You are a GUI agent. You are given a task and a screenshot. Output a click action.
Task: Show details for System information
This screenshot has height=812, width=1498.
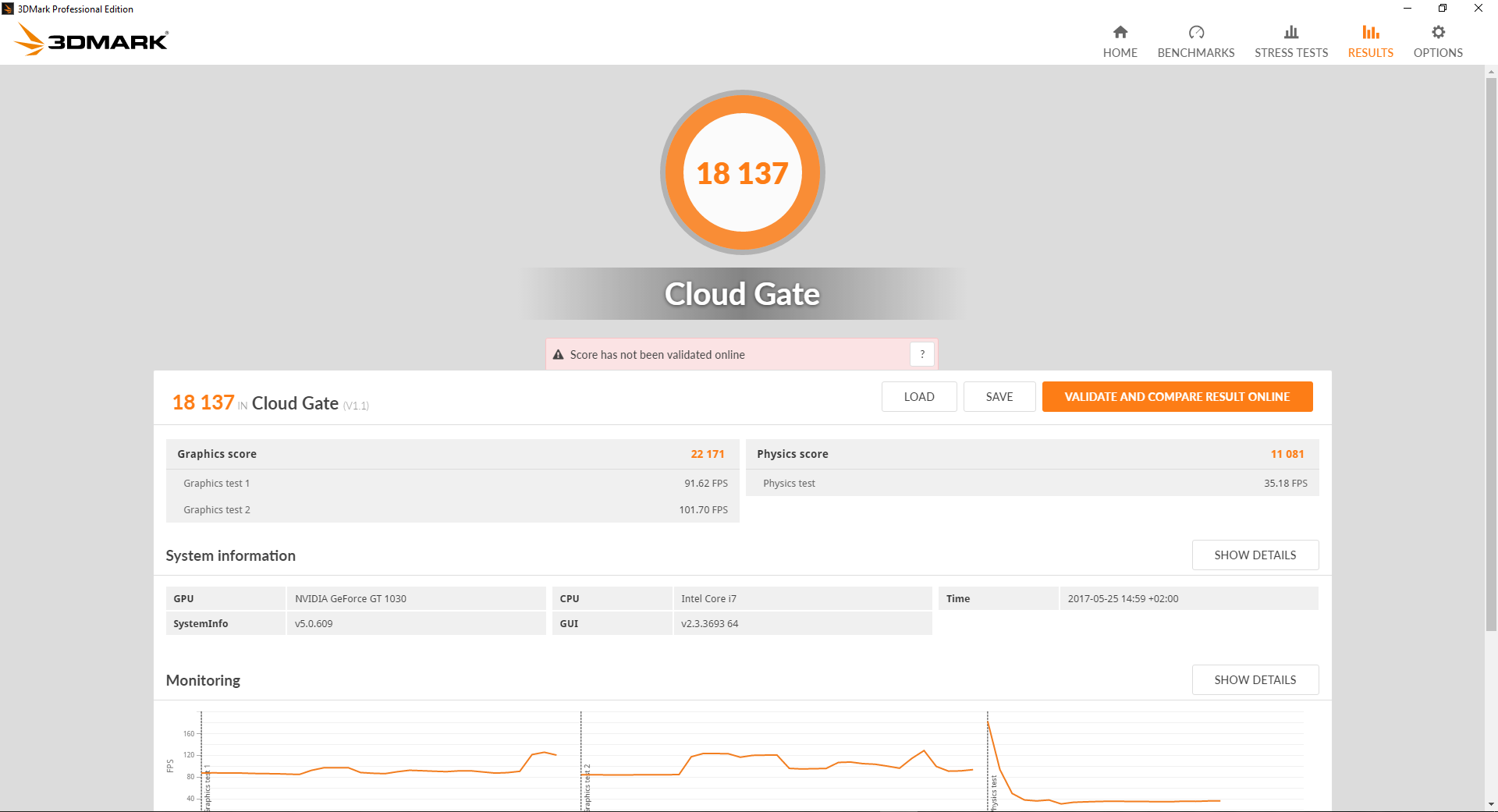tap(1255, 555)
